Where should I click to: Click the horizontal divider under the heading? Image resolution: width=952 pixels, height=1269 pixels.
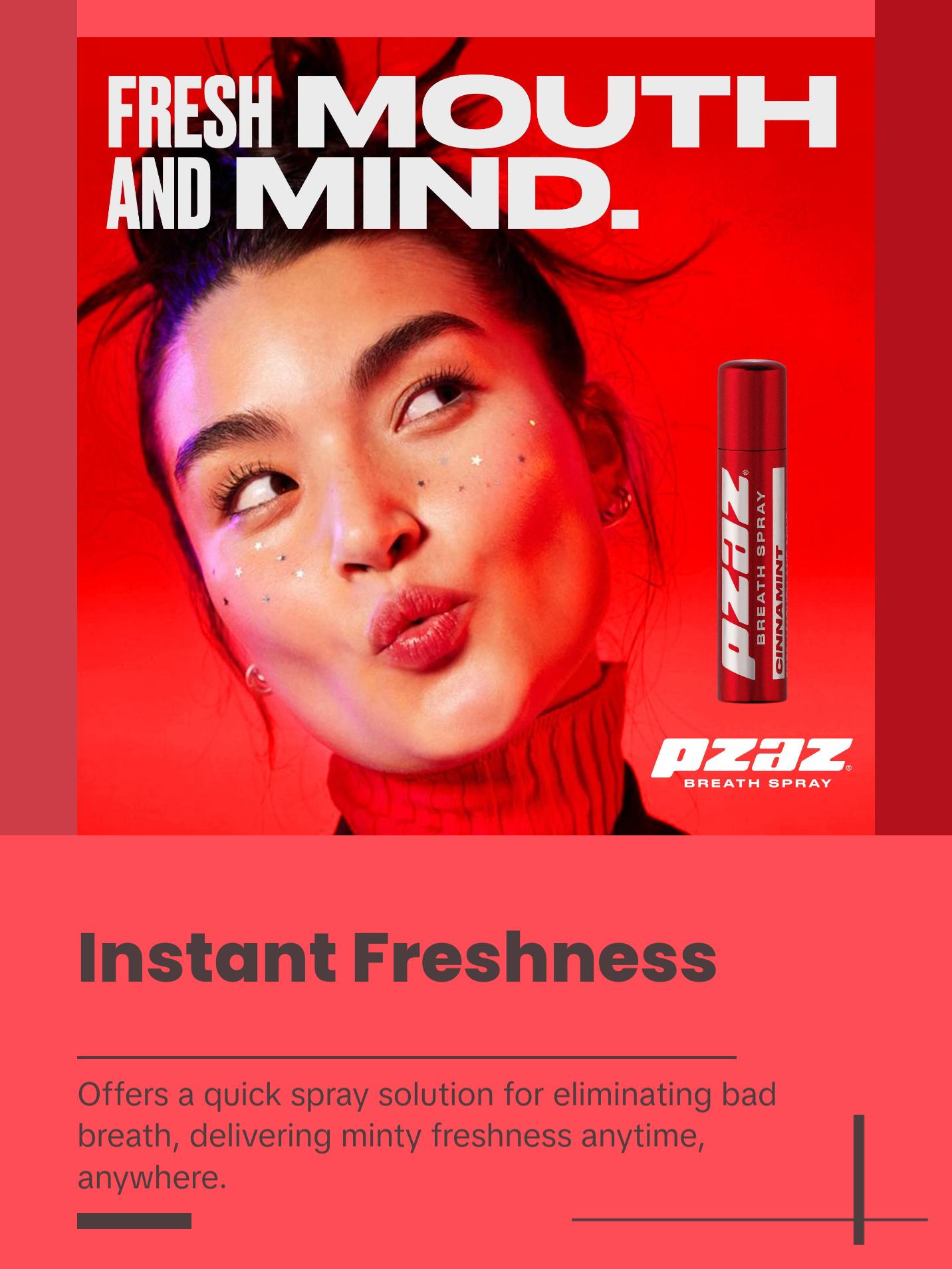pyautogui.click(x=407, y=1056)
